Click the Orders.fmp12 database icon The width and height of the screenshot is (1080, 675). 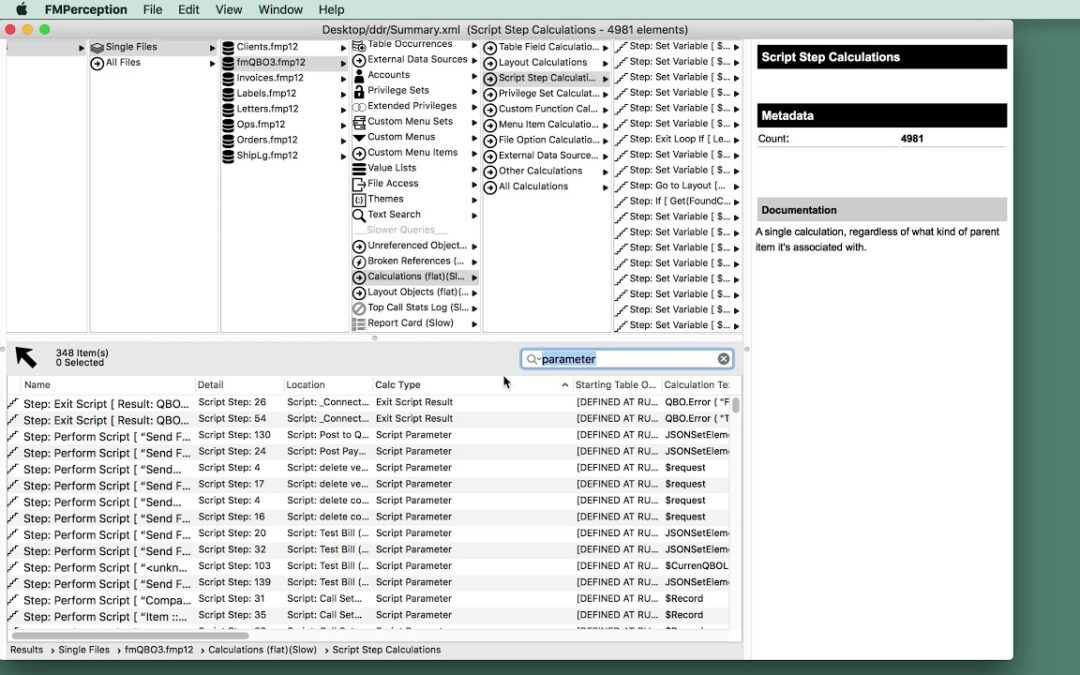[x=228, y=141]
